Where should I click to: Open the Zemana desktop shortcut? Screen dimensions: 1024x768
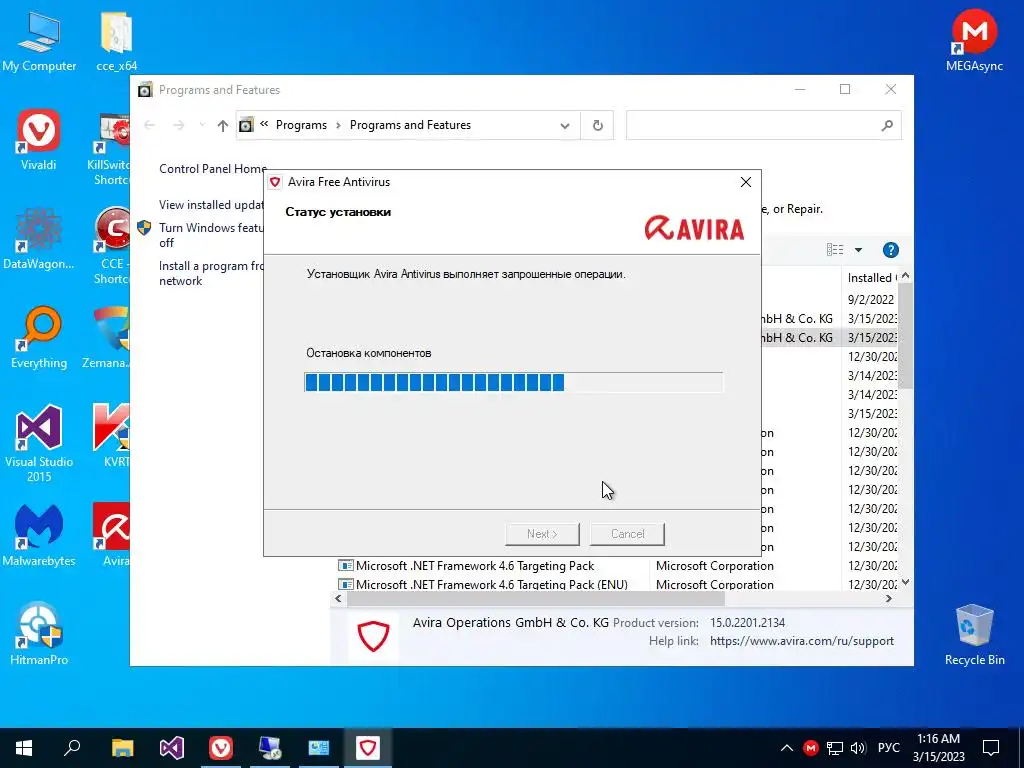coord(108,338)
